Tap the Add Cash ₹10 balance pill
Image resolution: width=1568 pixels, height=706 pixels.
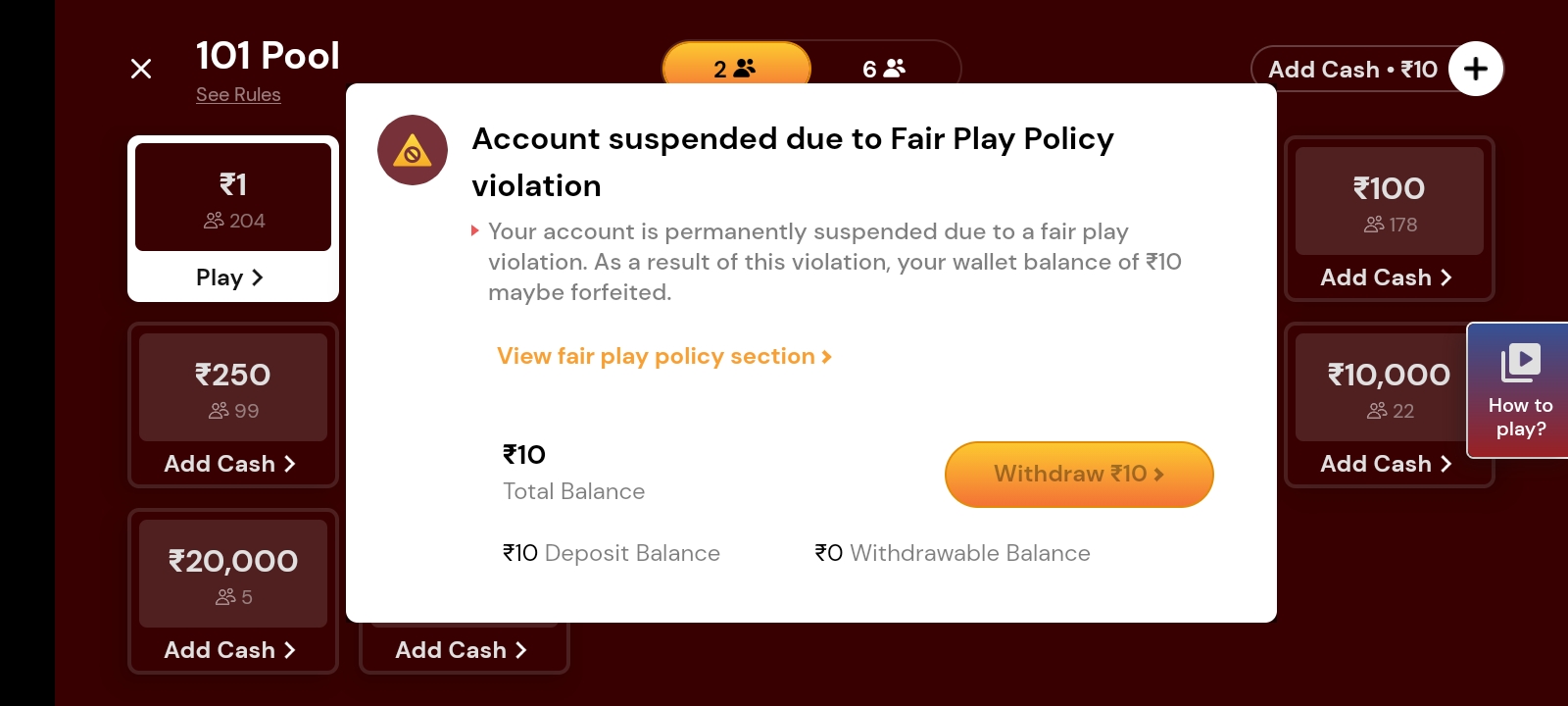pos(1352,70)
